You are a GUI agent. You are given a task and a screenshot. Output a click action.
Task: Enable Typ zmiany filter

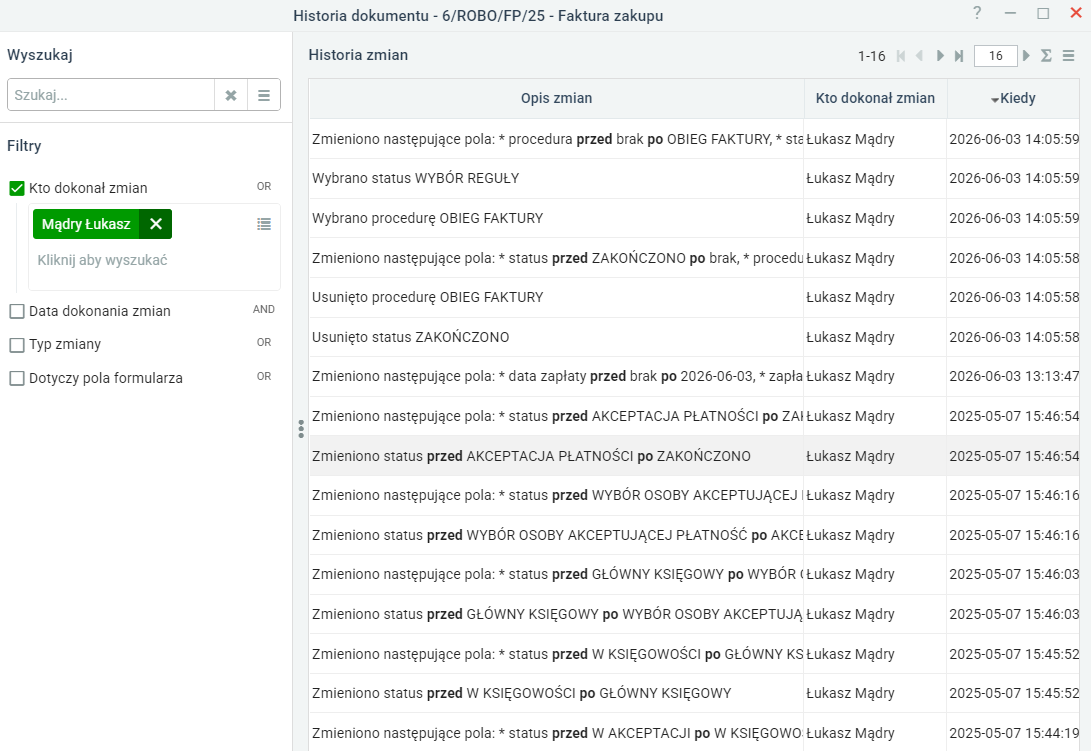pyautogui.click(x=17, y=345)
